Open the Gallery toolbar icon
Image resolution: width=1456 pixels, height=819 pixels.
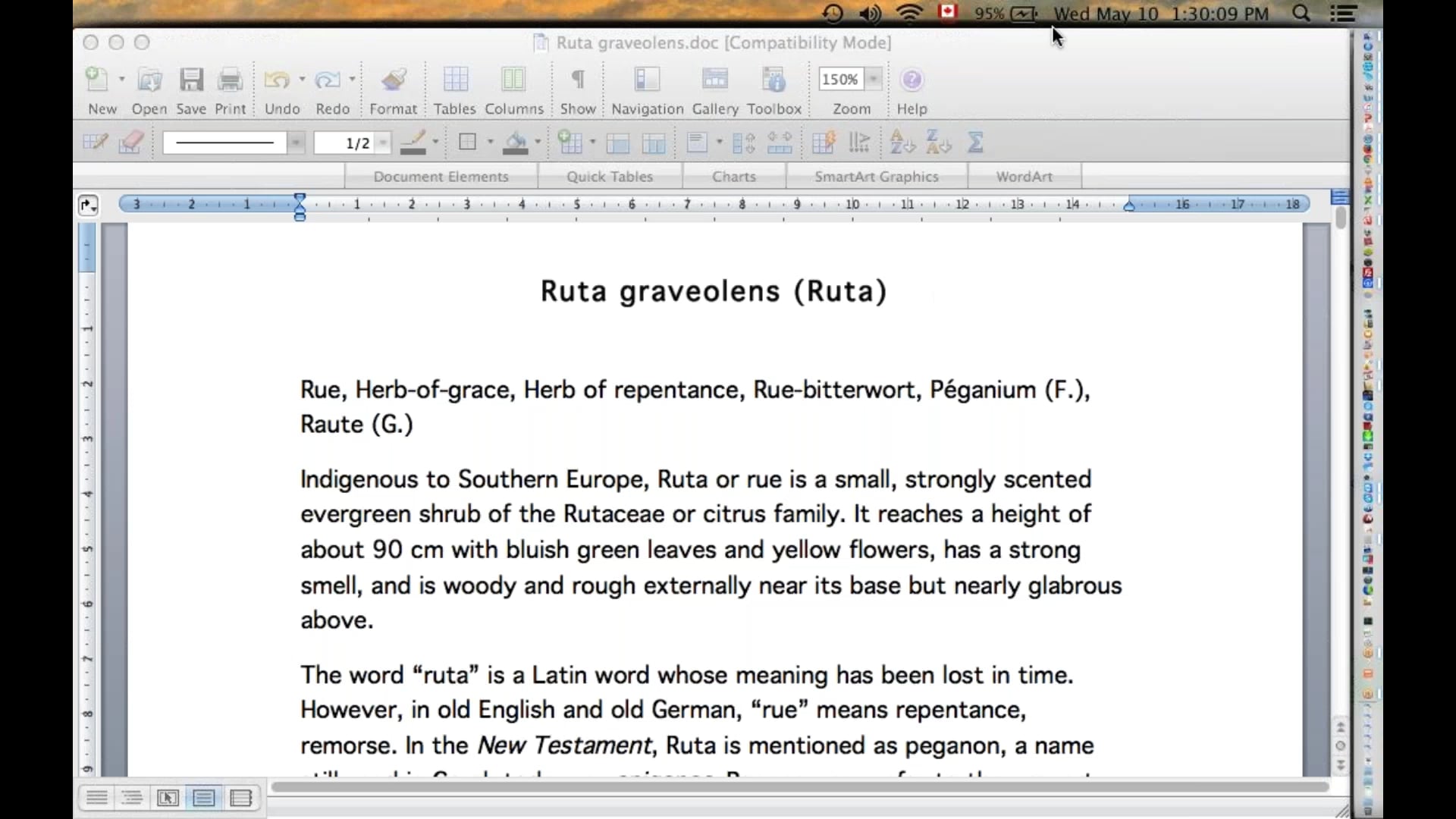[714, 80]
